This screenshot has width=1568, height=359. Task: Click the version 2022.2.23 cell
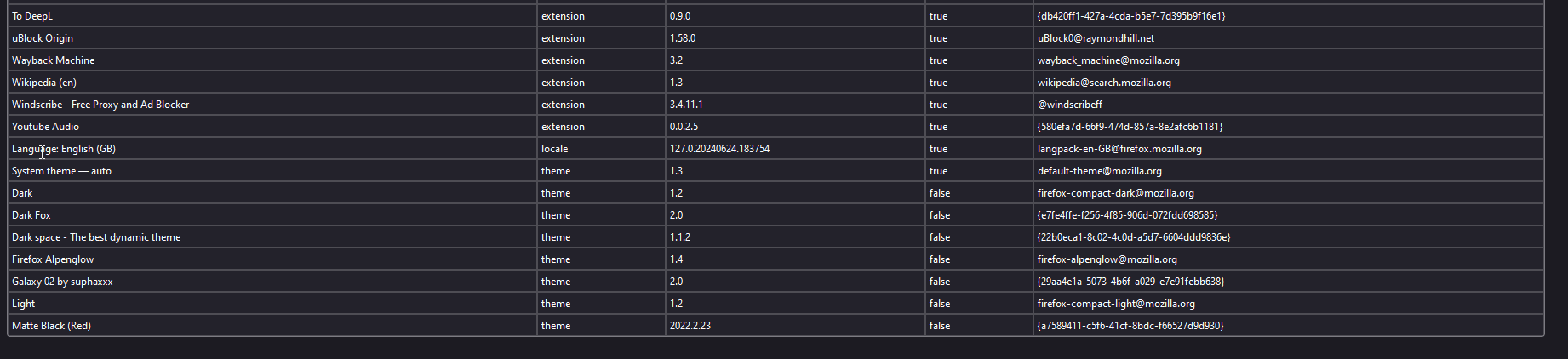click(x=795, y=326)
